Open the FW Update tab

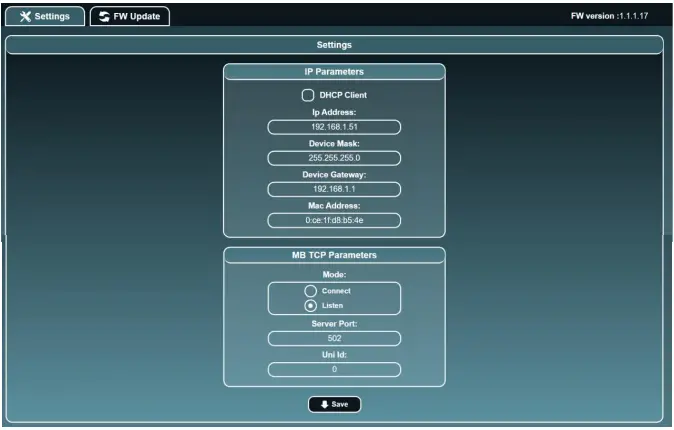point(130,17)
